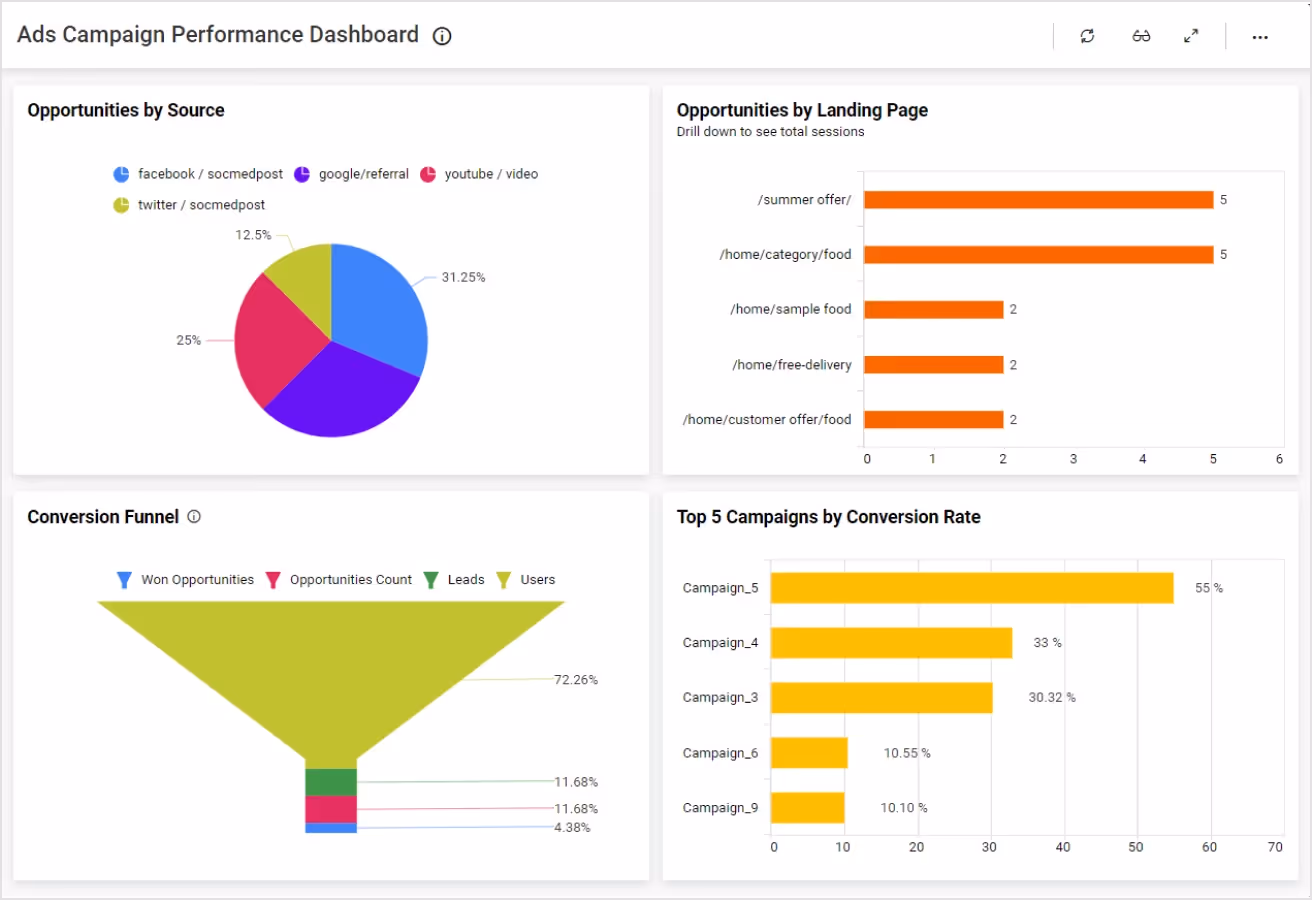
Task: Select the Opportunities by Source panel title
Action: (x=125, y=110)
